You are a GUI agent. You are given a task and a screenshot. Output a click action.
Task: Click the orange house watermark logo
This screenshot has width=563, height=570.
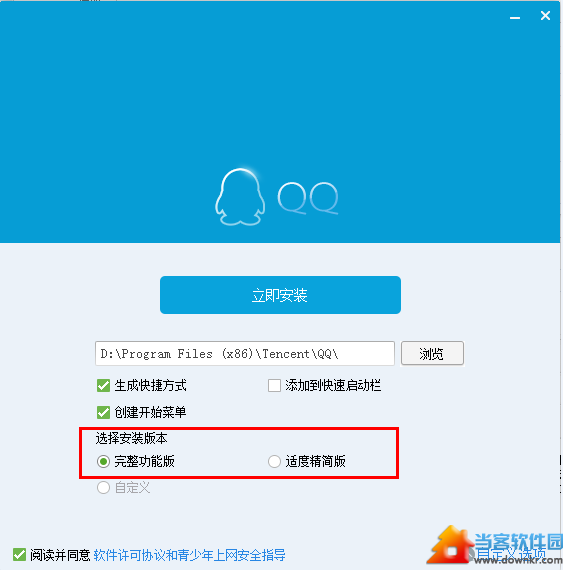coord(451,545)
